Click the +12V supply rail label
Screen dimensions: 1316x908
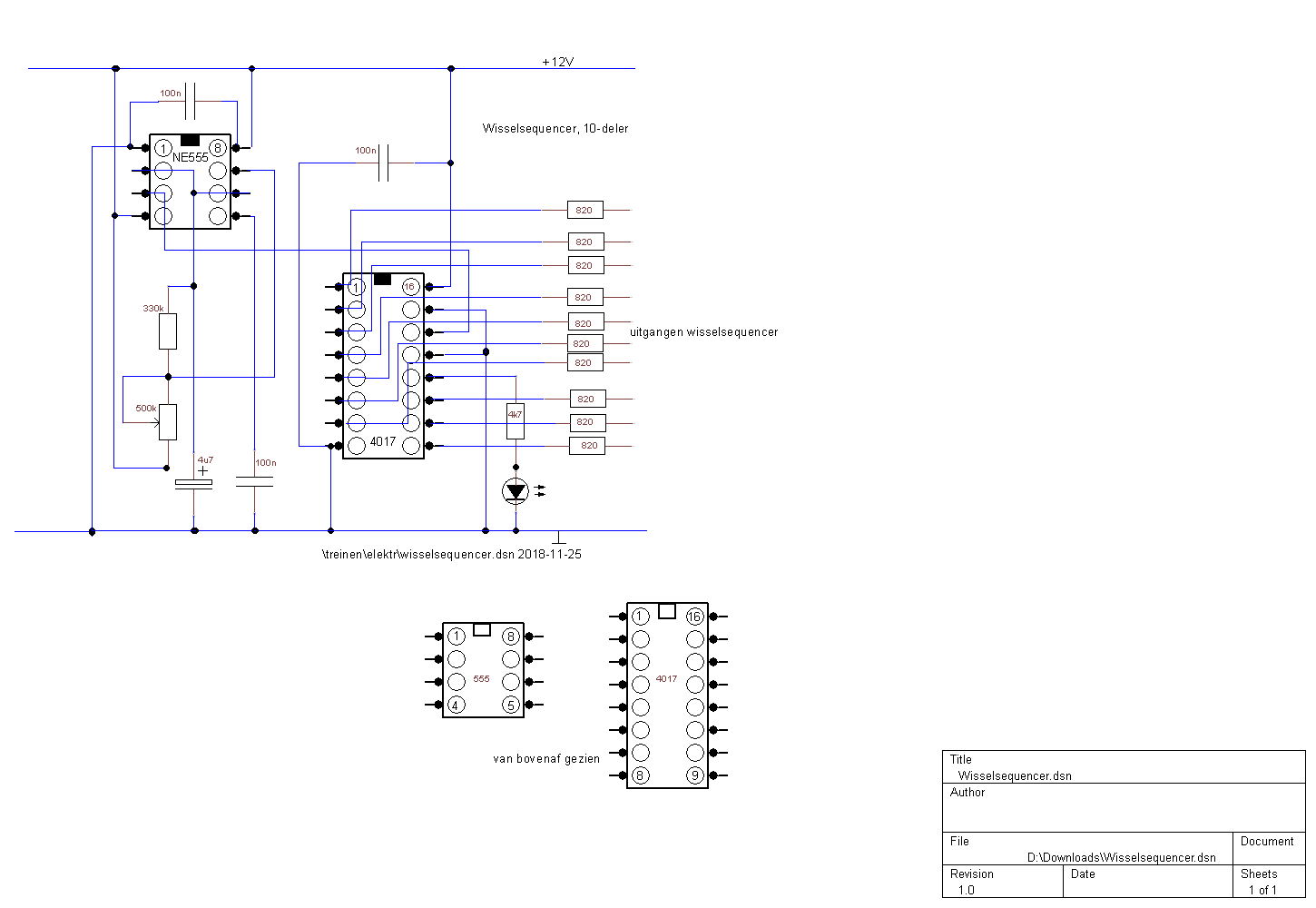[558, 62]
